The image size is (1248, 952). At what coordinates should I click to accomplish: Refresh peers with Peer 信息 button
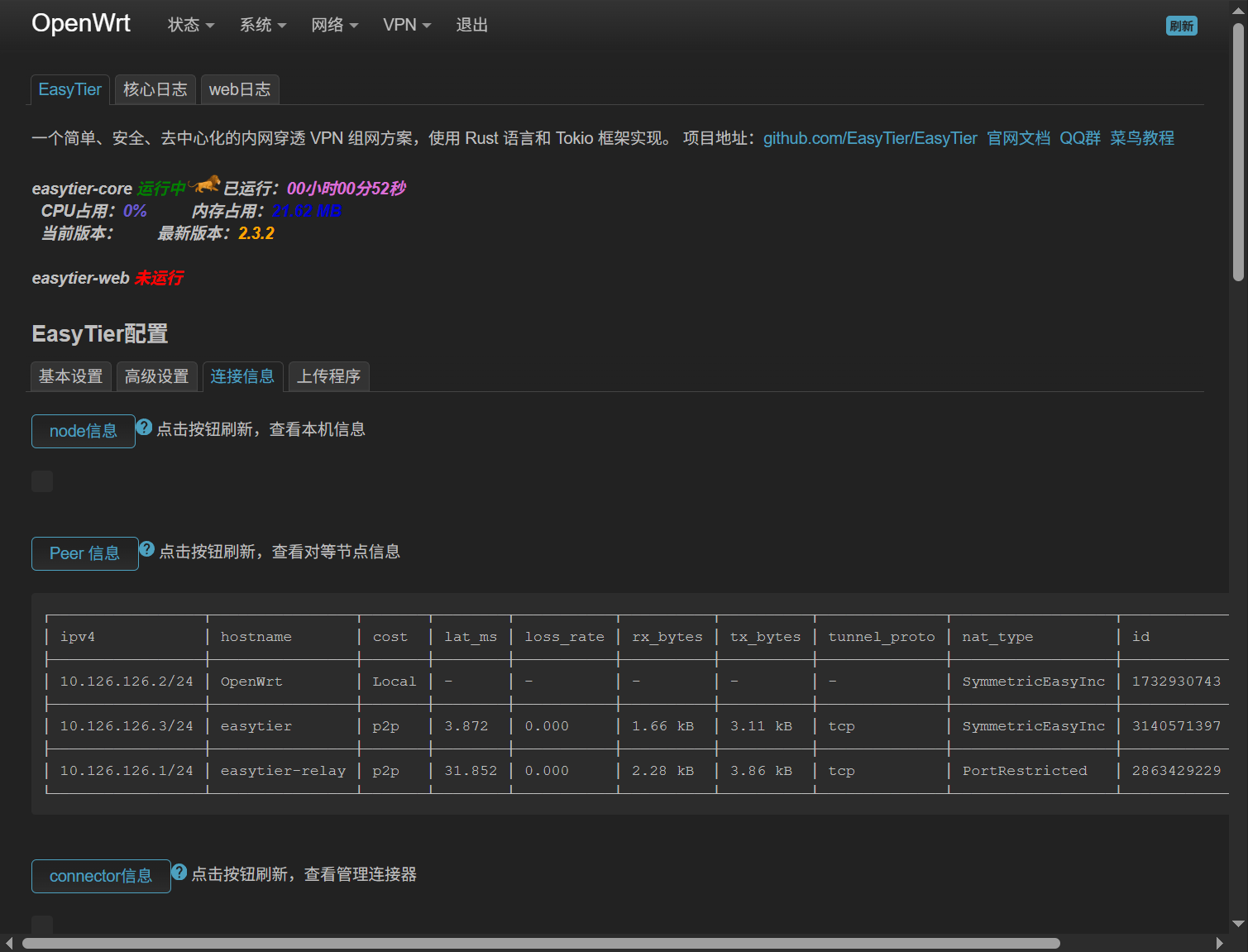[84, 553]
